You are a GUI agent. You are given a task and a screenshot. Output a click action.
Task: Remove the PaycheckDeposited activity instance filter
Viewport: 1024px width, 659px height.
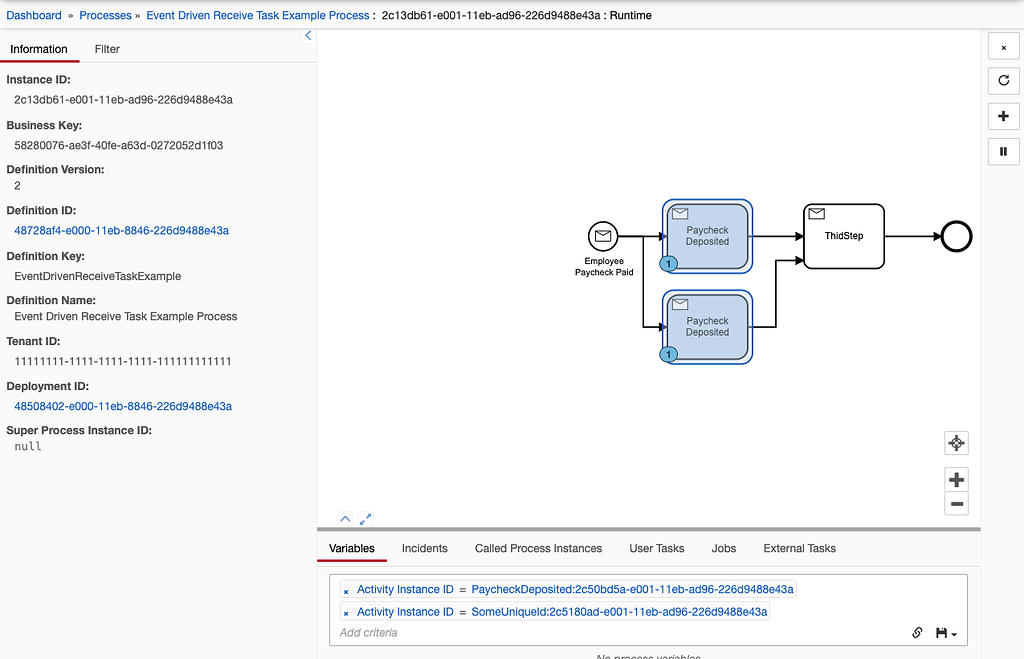click(346, 591)
